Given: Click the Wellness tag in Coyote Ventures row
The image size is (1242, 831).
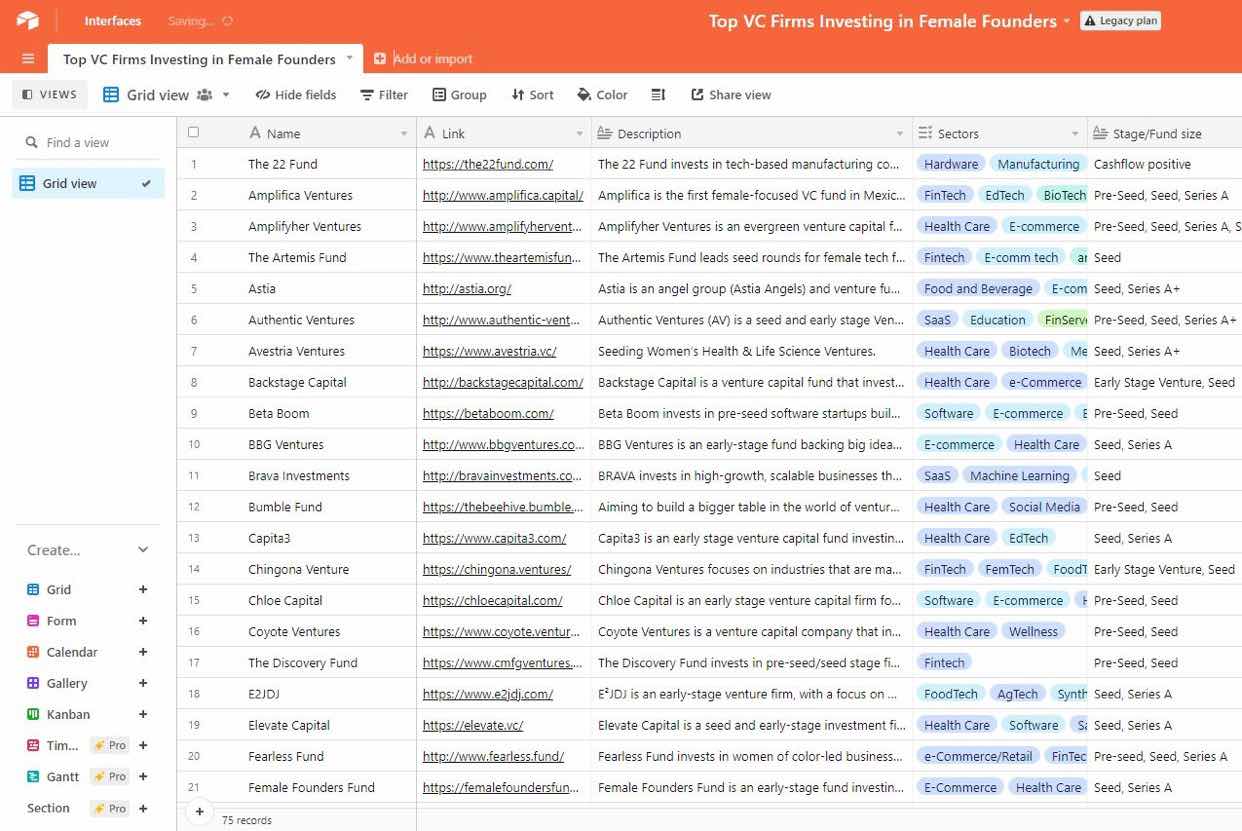Looking at the screenshot, I should pos(1033,632).
